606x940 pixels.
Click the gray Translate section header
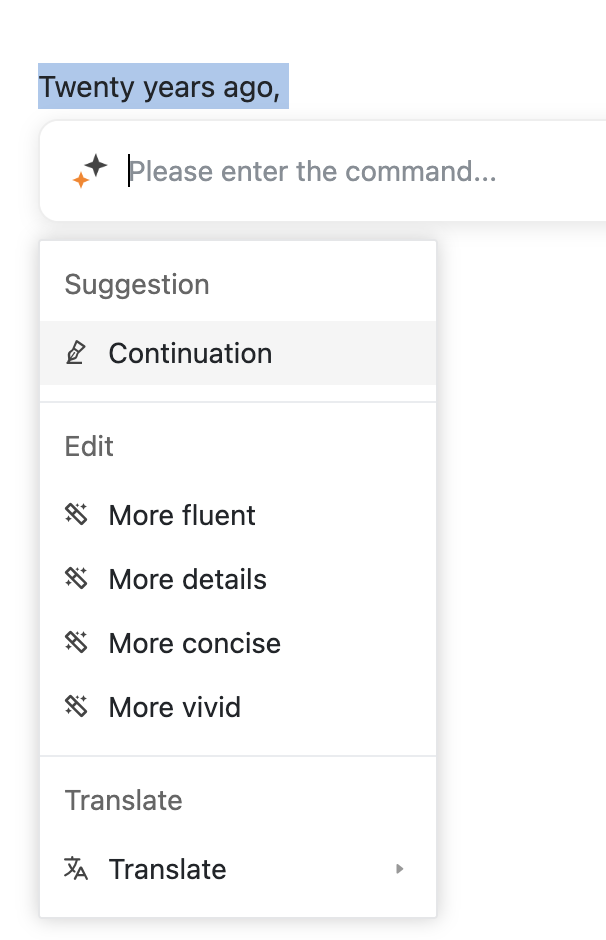pyautogui.click(x=124, y=800)
